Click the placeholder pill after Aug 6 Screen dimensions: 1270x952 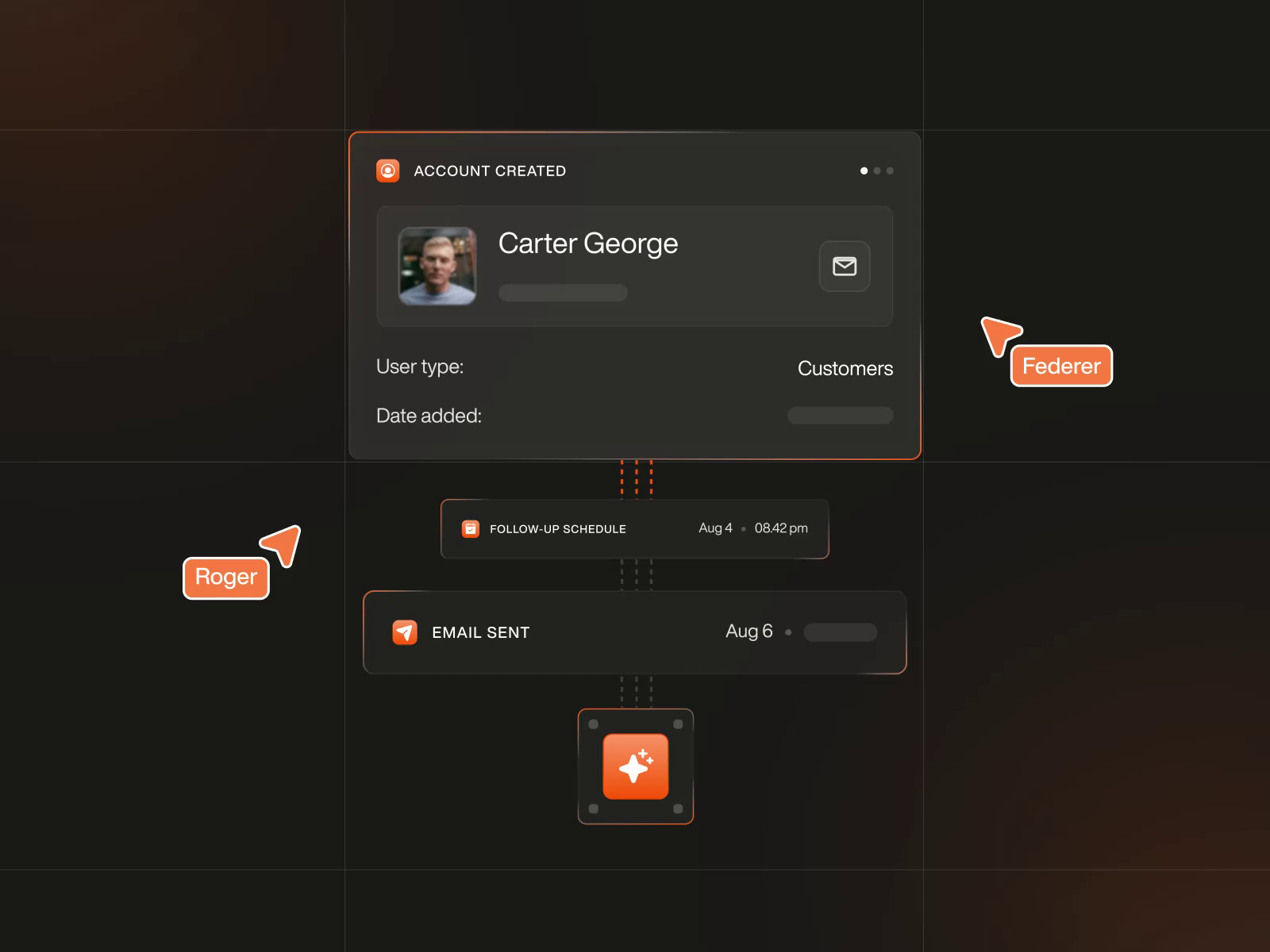click(840, 632)
